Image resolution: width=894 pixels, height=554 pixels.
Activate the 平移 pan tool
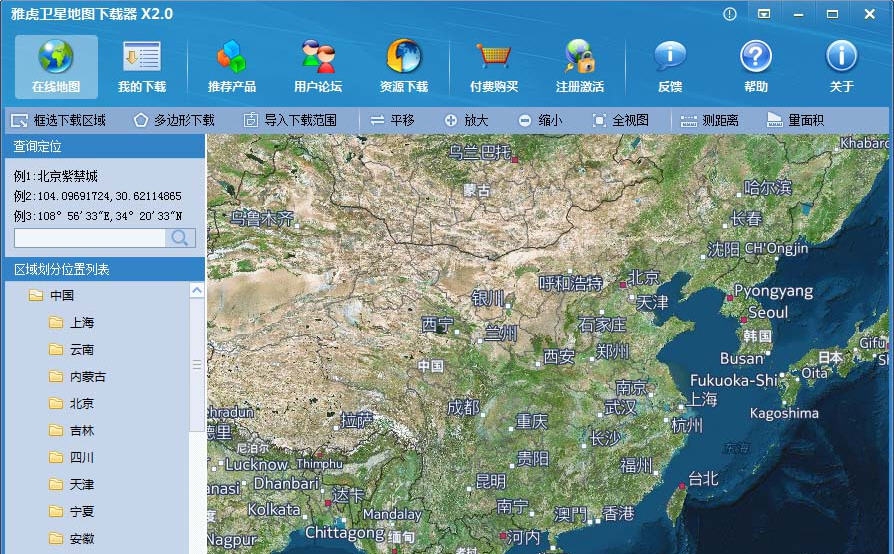coord(392,120)
